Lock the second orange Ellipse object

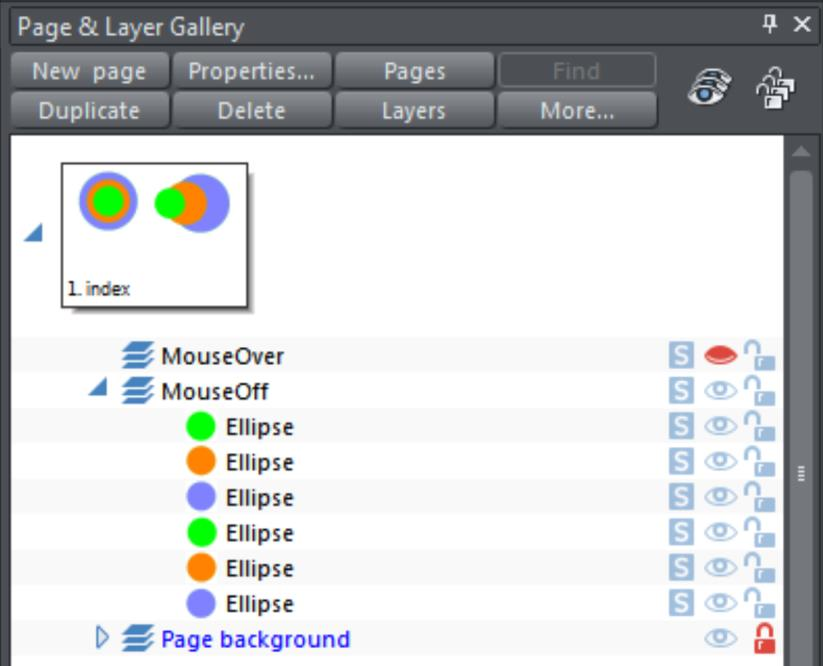click(x=759, y=567)
